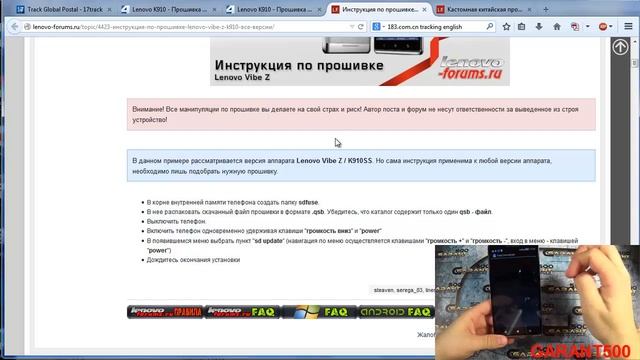Show bookmarks list icon
640x360 pixels.
522,27
